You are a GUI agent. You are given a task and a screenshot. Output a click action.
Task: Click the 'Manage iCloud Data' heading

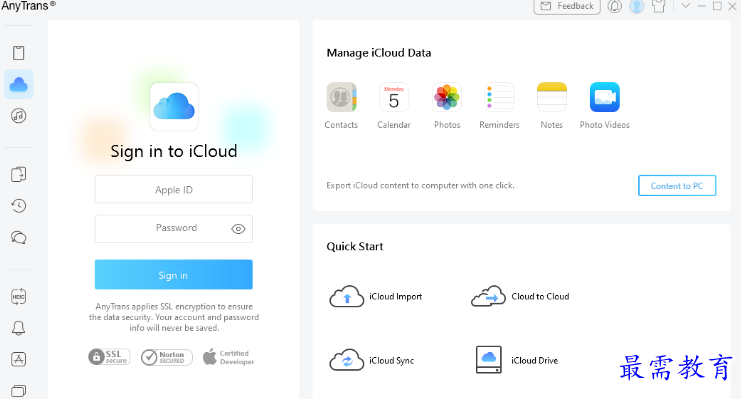pyautogui.click(x=379, y=52)
